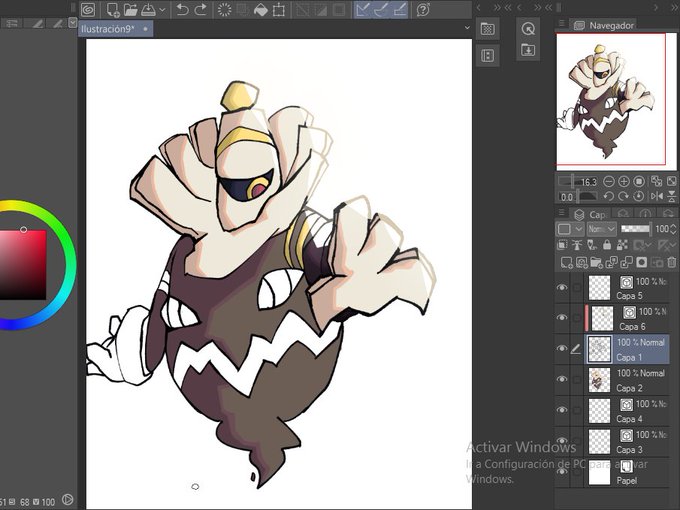Switch to the Layer Property tab icon
680x510 pixels.
pyautogui.click(x=623, y=214)
